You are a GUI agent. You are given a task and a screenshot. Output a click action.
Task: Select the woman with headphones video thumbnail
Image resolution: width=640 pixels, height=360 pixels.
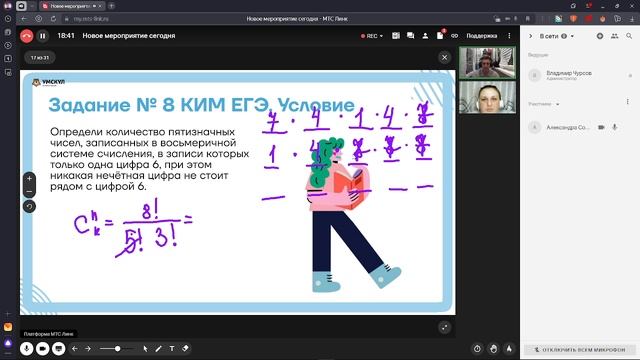click(487, 97)
